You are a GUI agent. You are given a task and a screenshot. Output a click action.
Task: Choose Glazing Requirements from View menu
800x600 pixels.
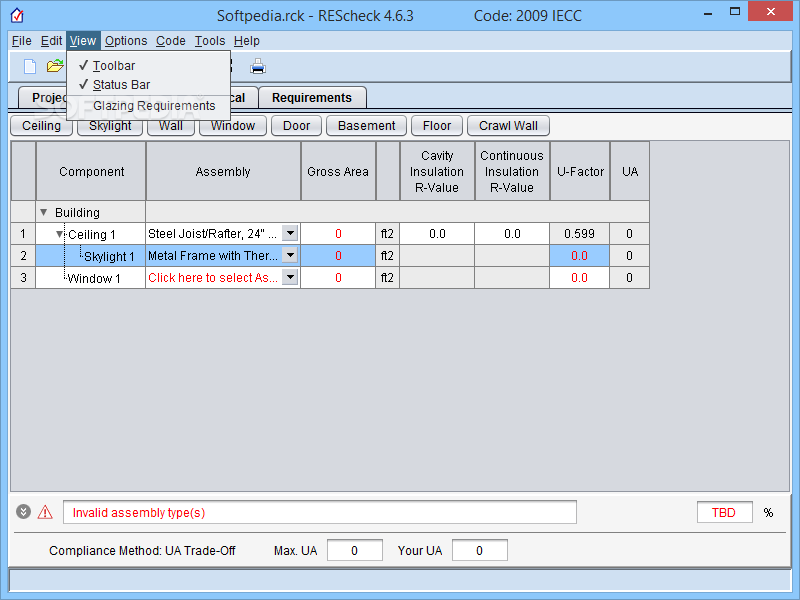[148, 106]
